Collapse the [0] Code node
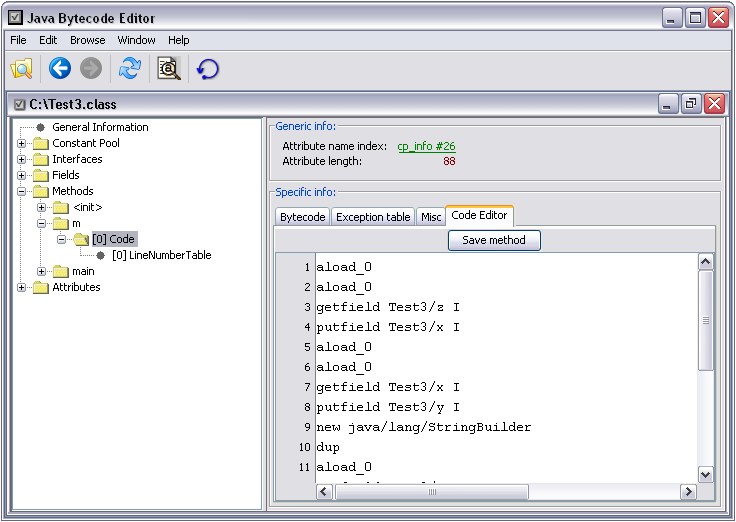This screenshot has width=736, height=522. [x=61, y=239]
